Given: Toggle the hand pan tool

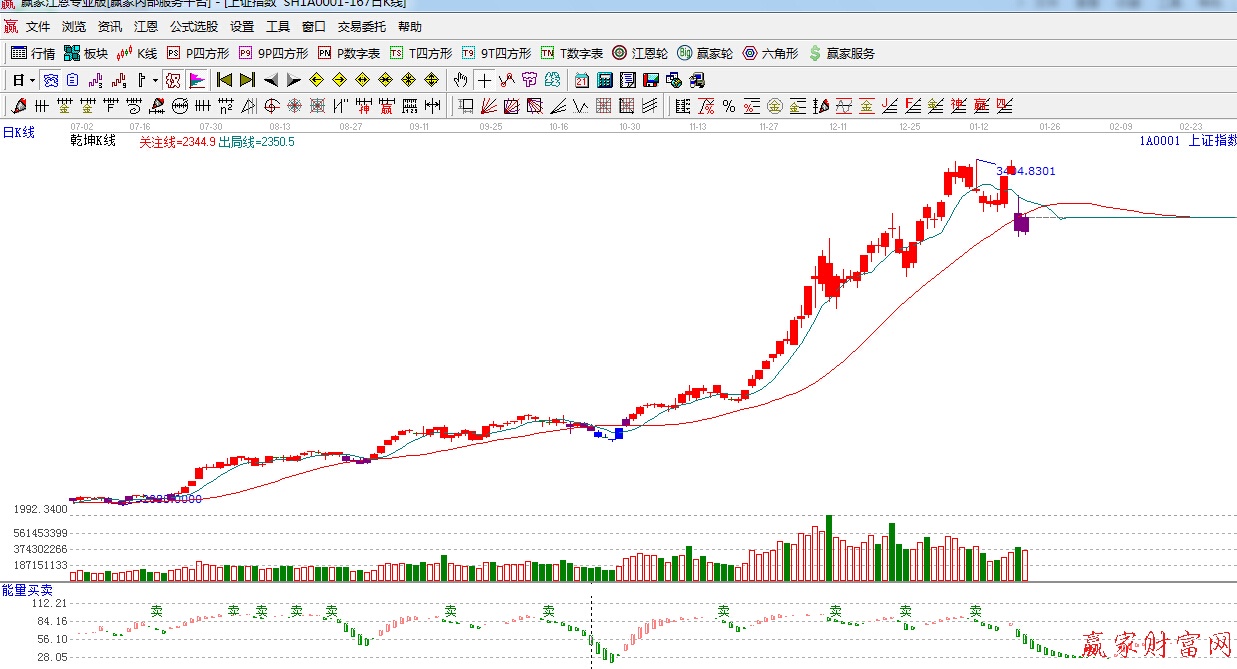Looking at the screenshot, I should (x=460, y=80).
